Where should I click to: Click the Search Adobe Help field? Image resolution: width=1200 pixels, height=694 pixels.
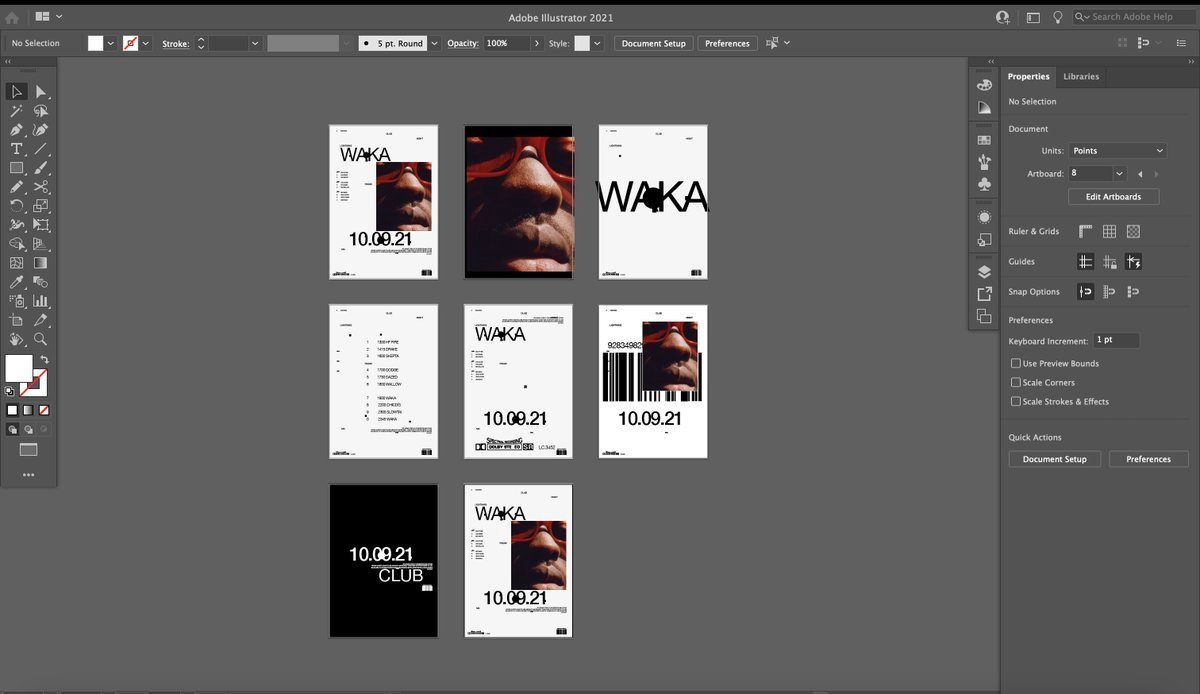1139,17
